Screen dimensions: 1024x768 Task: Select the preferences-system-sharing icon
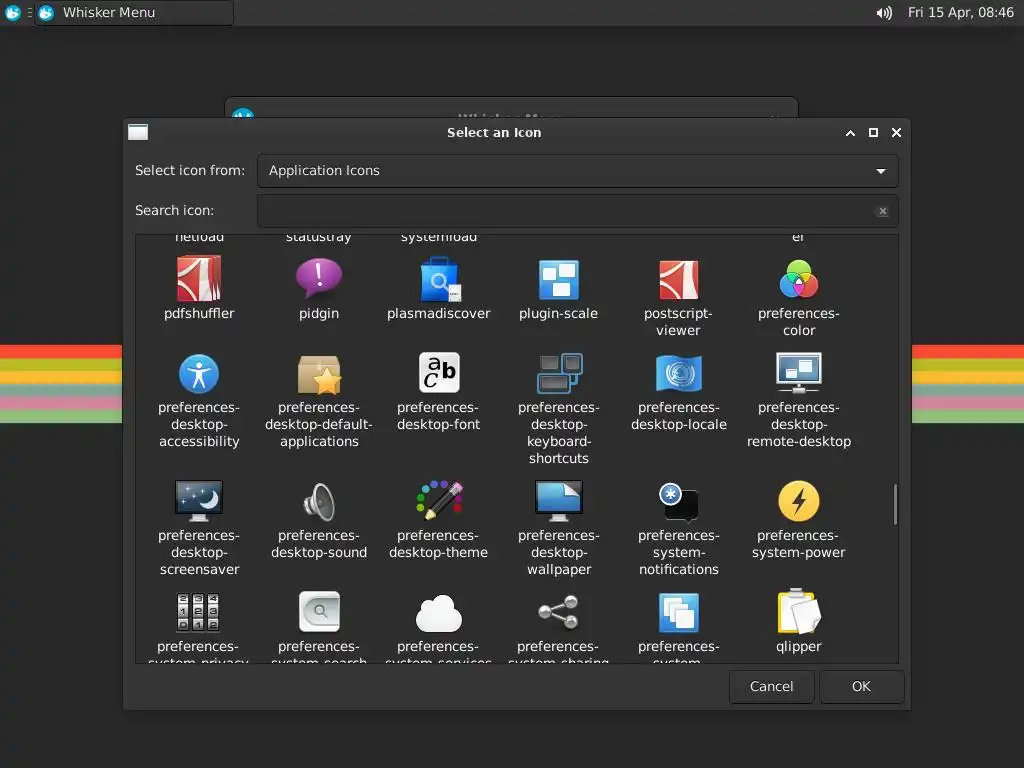[x=558, y=612]
